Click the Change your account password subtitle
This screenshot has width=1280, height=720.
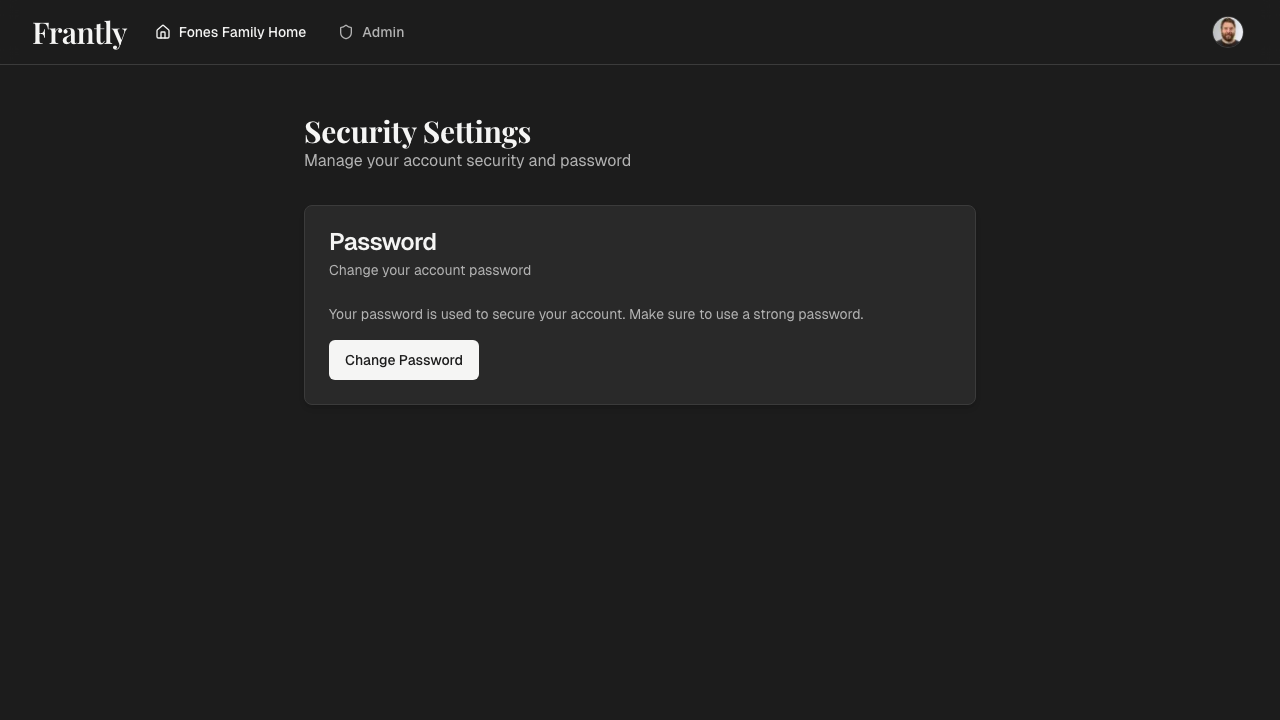[x=430, y=270]
